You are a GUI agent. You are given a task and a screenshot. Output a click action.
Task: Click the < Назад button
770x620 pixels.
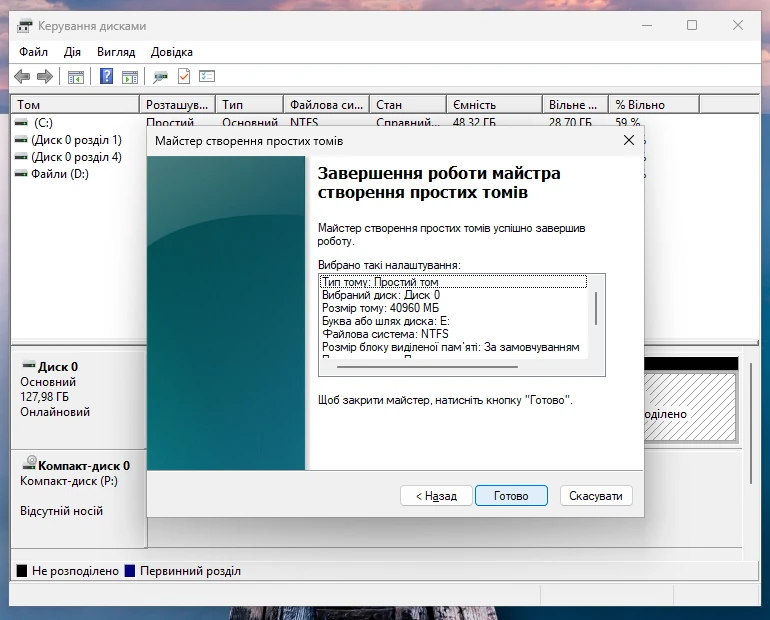436,496
